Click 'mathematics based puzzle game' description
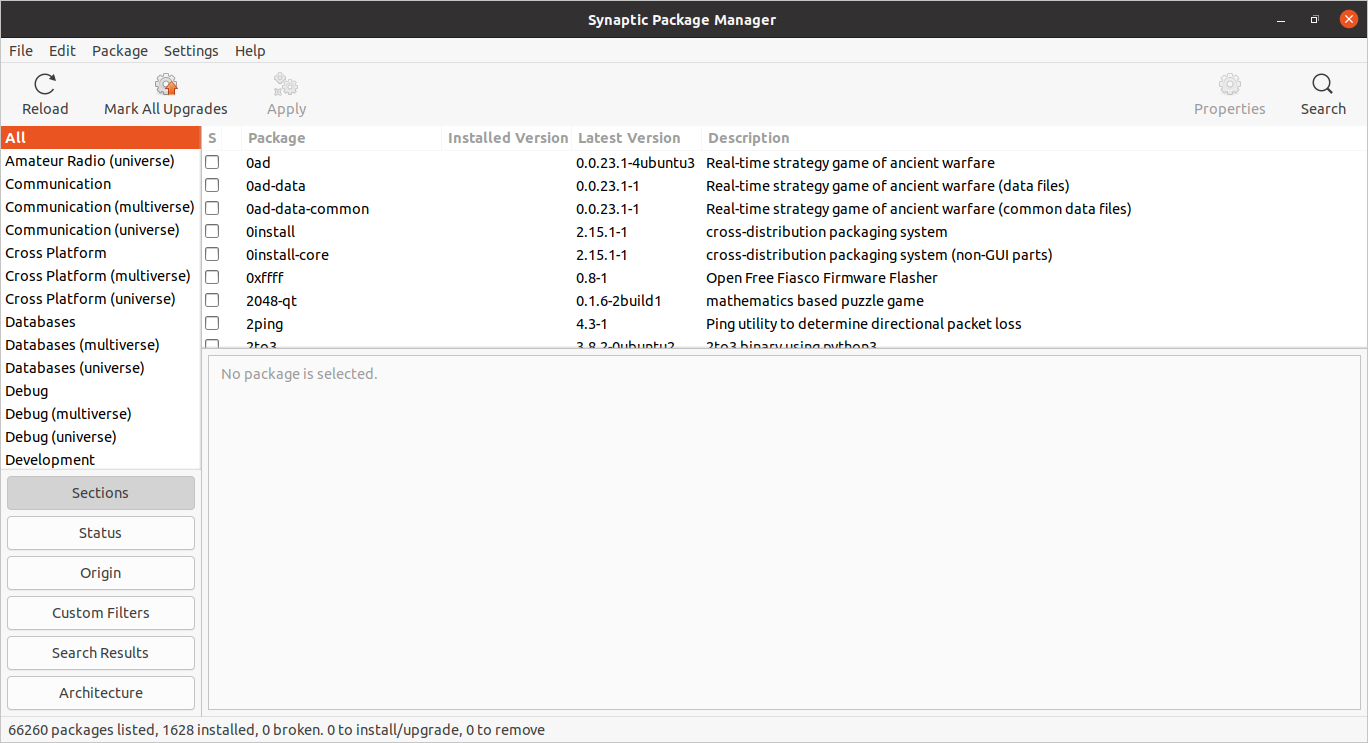Image resolution: width=1368 pixels, height=743 pixels. coord(815,301)
